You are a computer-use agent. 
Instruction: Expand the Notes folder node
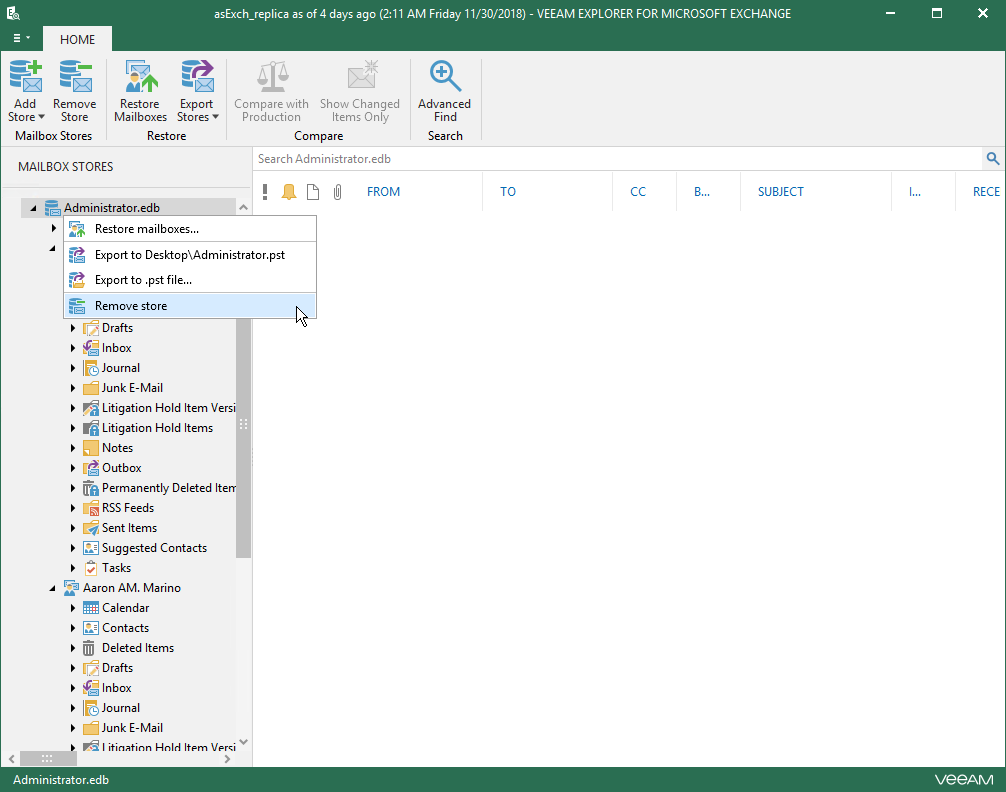pyautogui.click(x=72, y=448)
